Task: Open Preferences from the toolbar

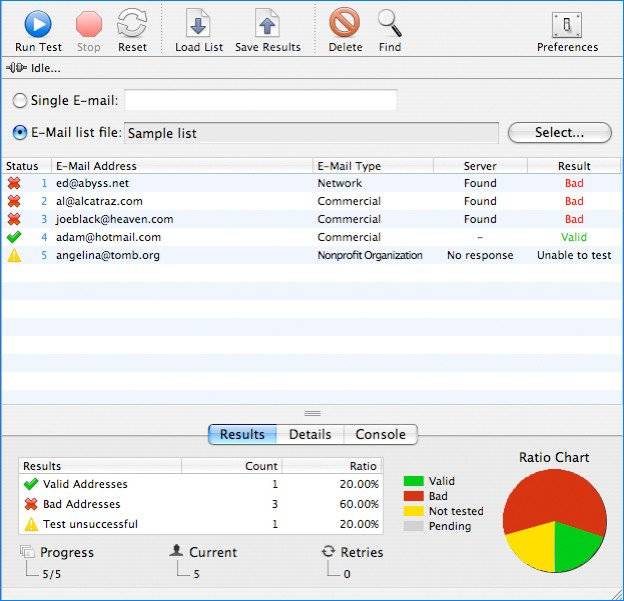Action: [567, 25]
